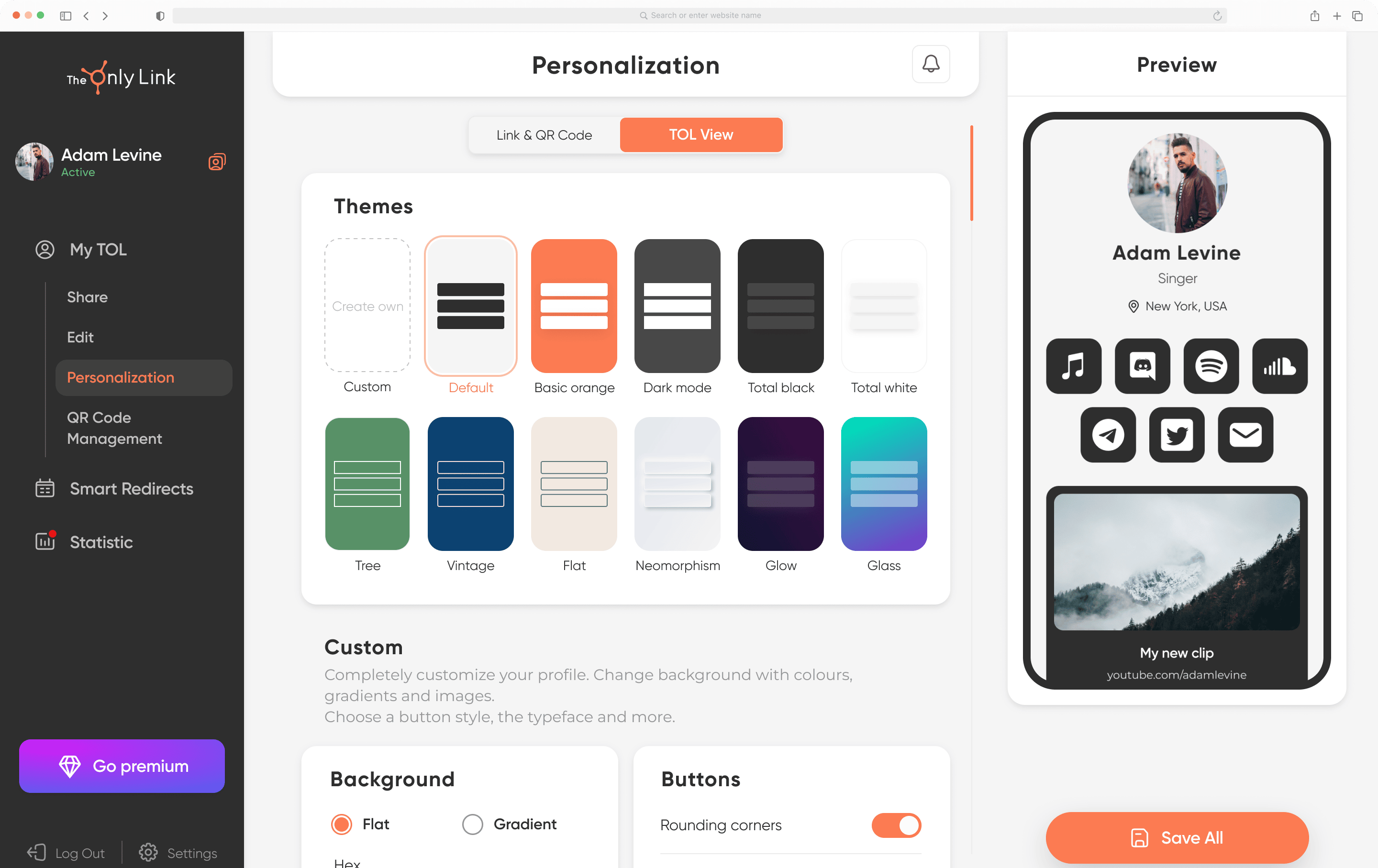This screenshot has height=868, width=1378.
Task: Click the Email icon in preview
Action: (1245, 434)
